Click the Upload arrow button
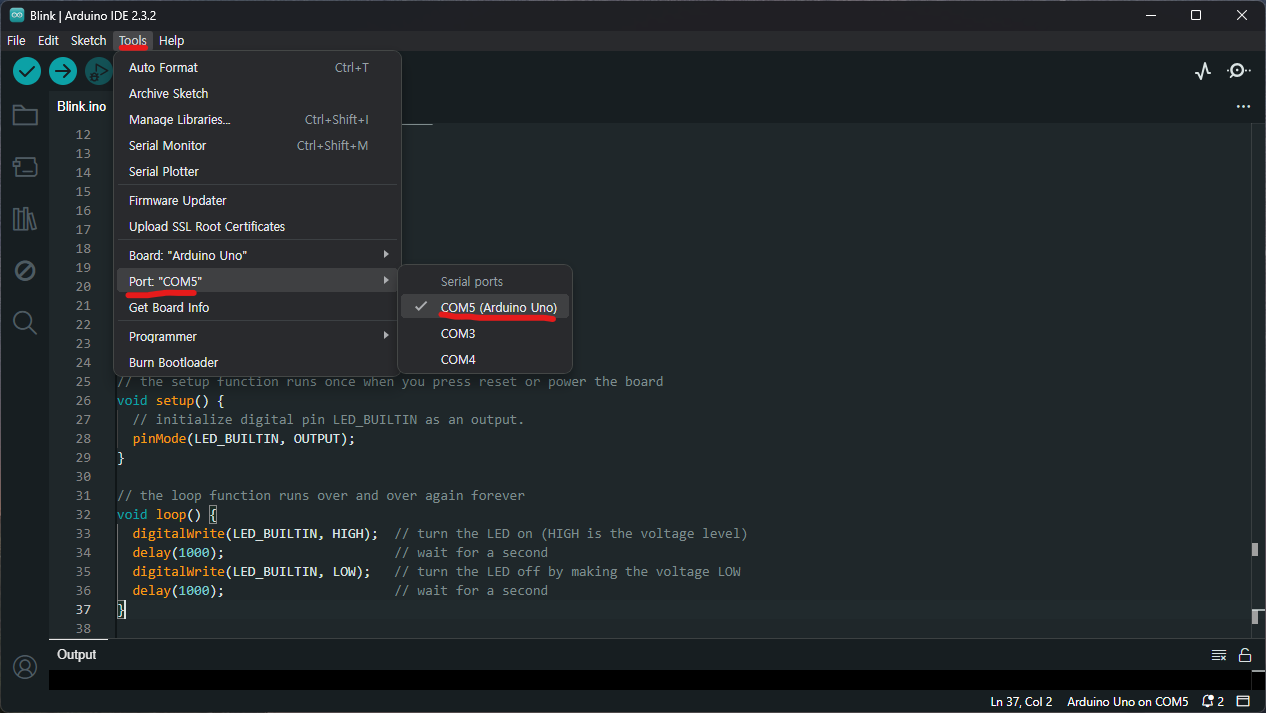Screen dimensions: 1266x713 point(63,71)
